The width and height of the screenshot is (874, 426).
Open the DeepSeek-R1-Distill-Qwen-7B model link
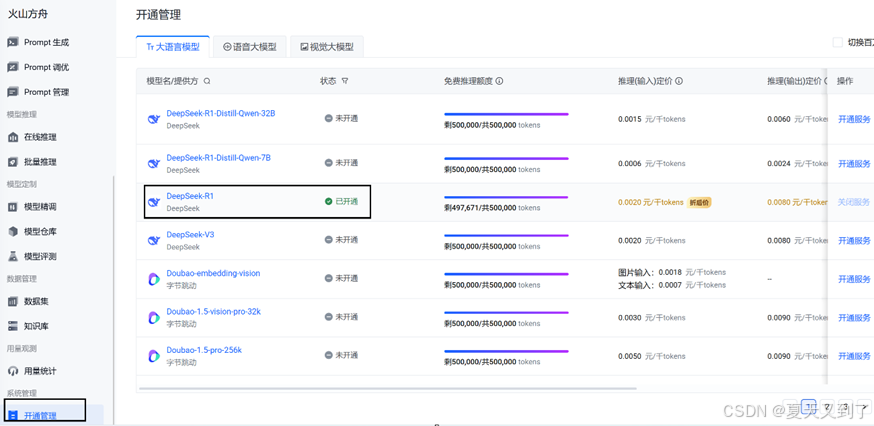[218, 158]
